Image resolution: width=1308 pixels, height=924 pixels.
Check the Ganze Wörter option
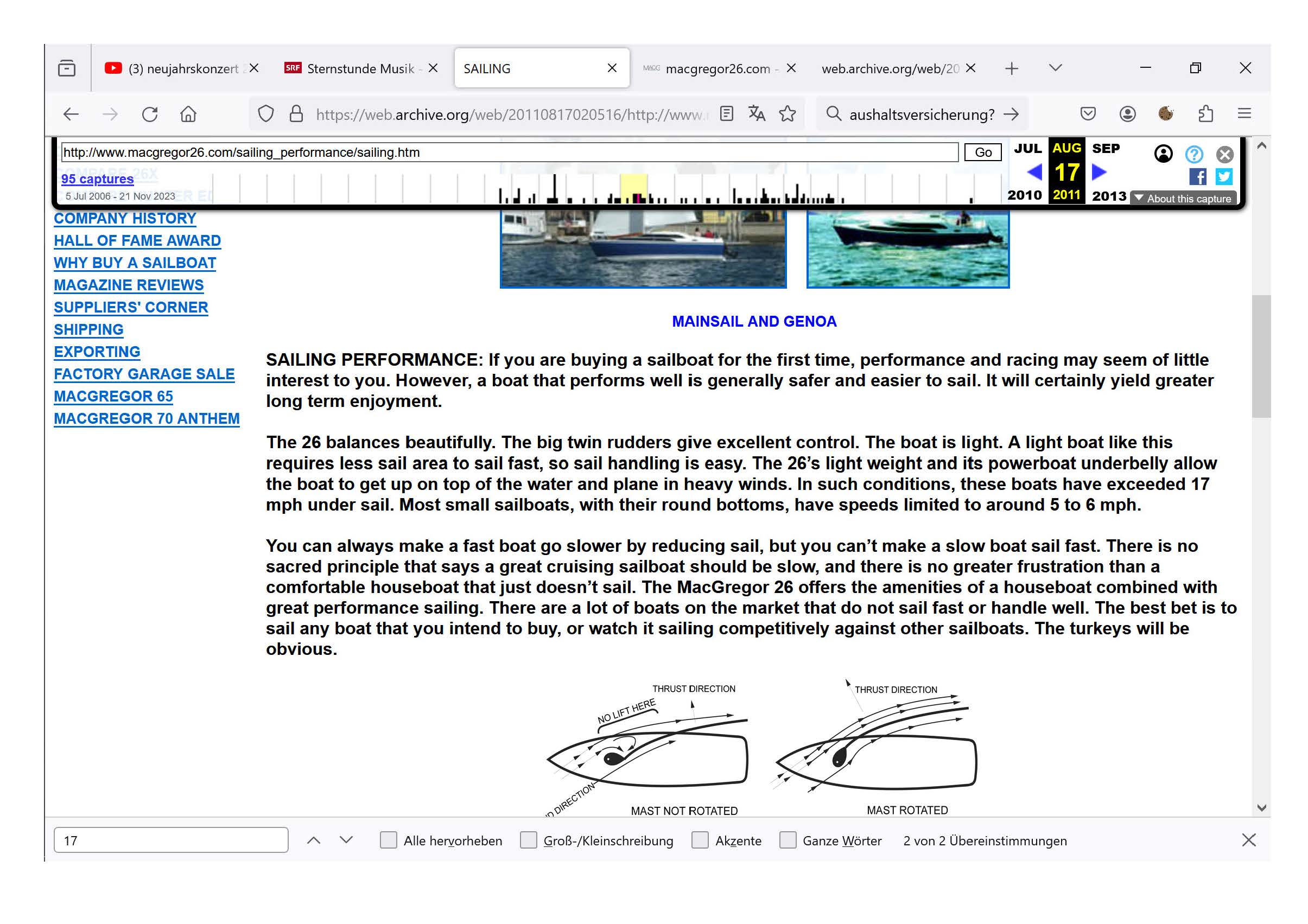788,840
